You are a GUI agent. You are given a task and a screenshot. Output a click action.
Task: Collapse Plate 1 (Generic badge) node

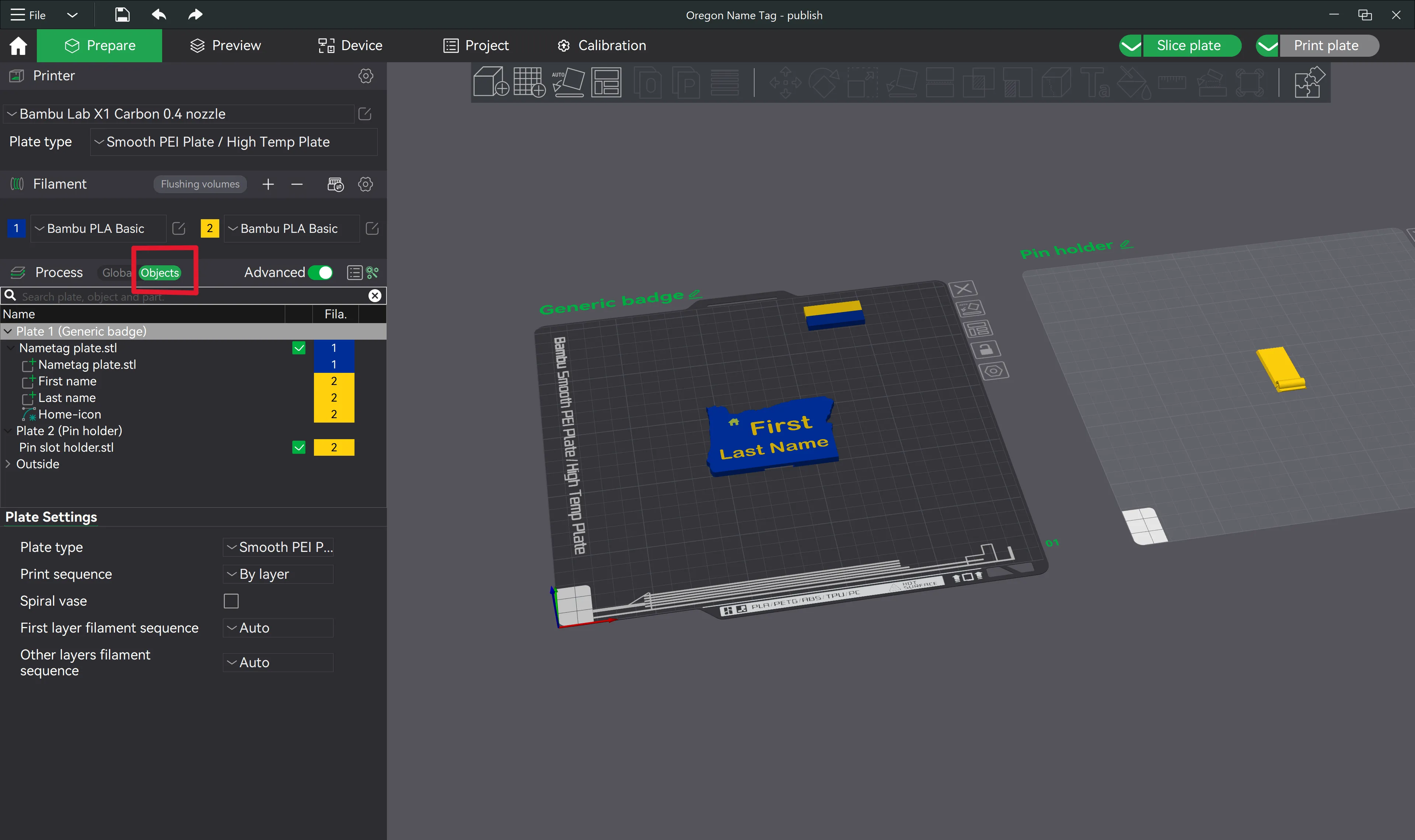[8, 331]
